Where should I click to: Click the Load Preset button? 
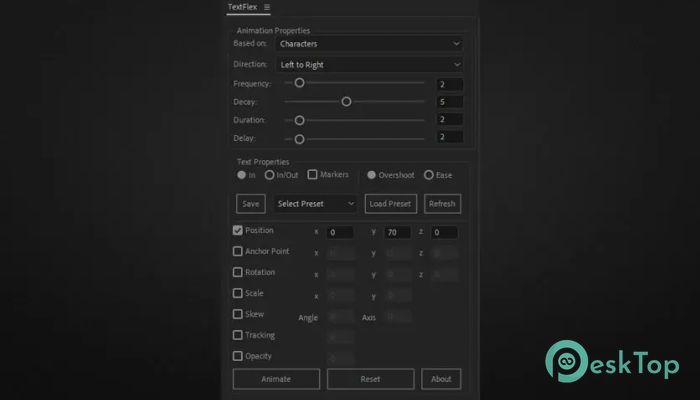click(391, 204)
